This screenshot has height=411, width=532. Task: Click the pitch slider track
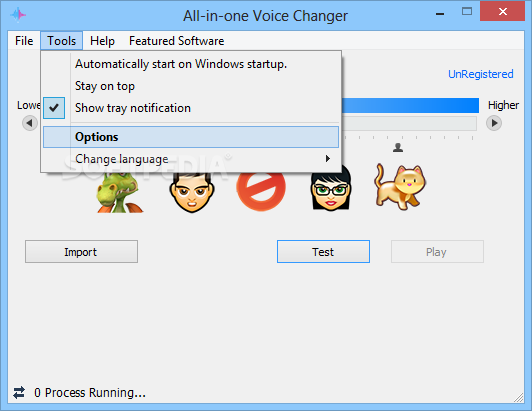point(409,124)
